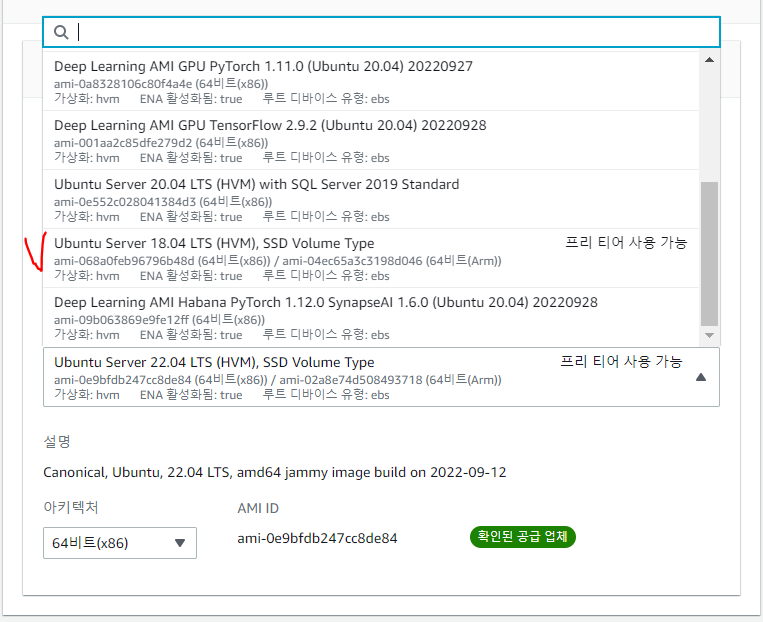Click the AMI ID ami-0e9bfdb247cc8de84 value

tap(317, 538)
